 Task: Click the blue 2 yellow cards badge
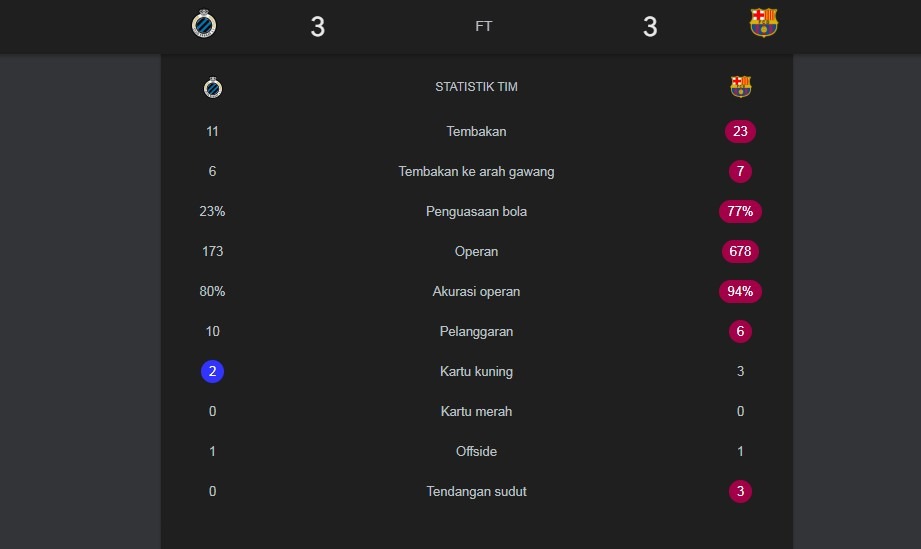(x=212, y=371)
